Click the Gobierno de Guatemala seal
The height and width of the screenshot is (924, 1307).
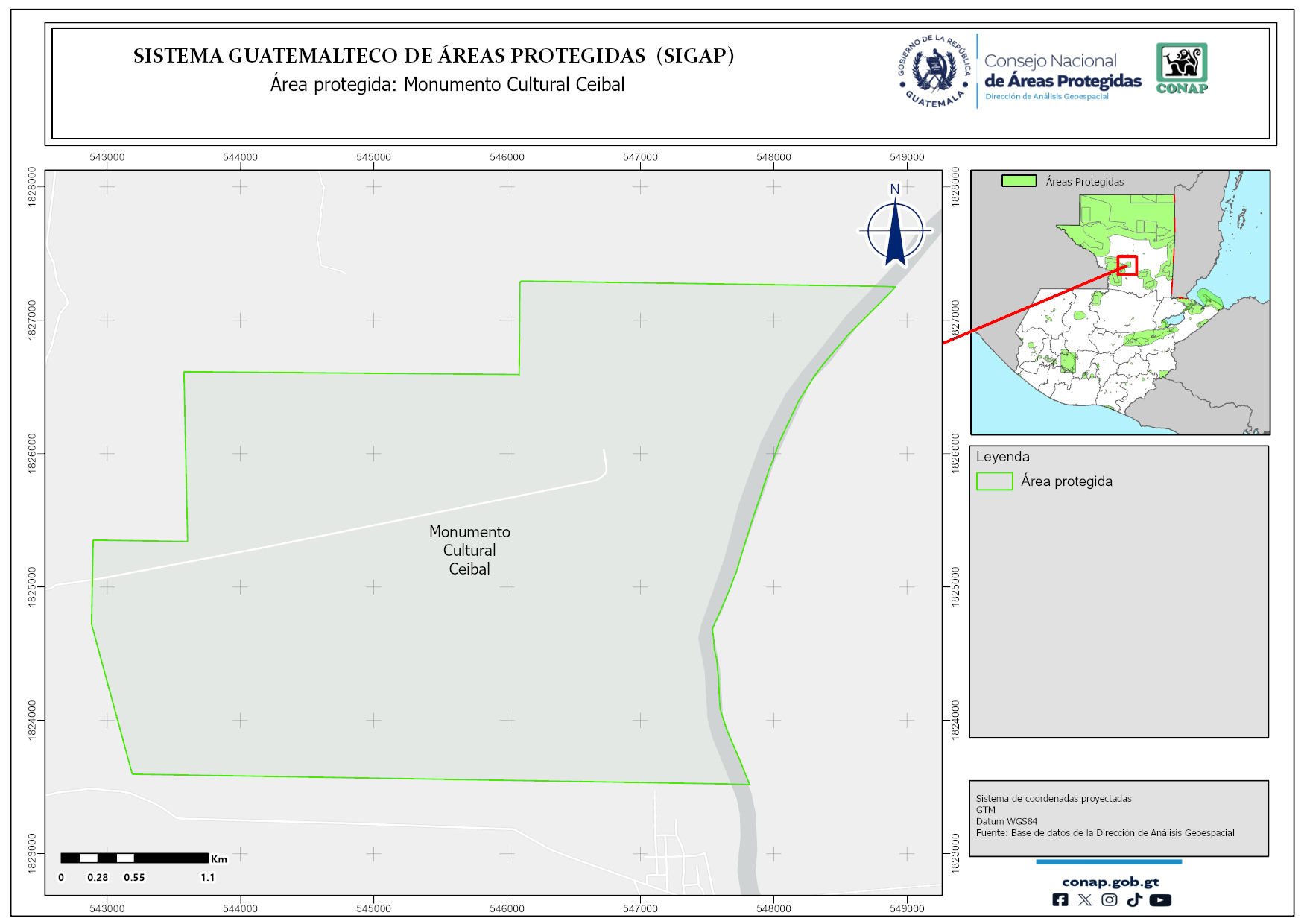[934, 72]
